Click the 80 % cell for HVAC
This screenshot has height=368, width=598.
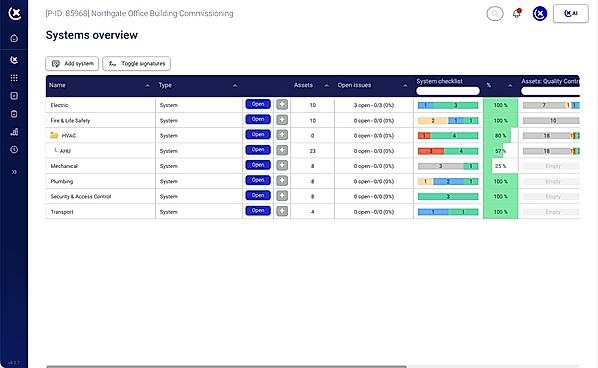(x=500, y=136)
